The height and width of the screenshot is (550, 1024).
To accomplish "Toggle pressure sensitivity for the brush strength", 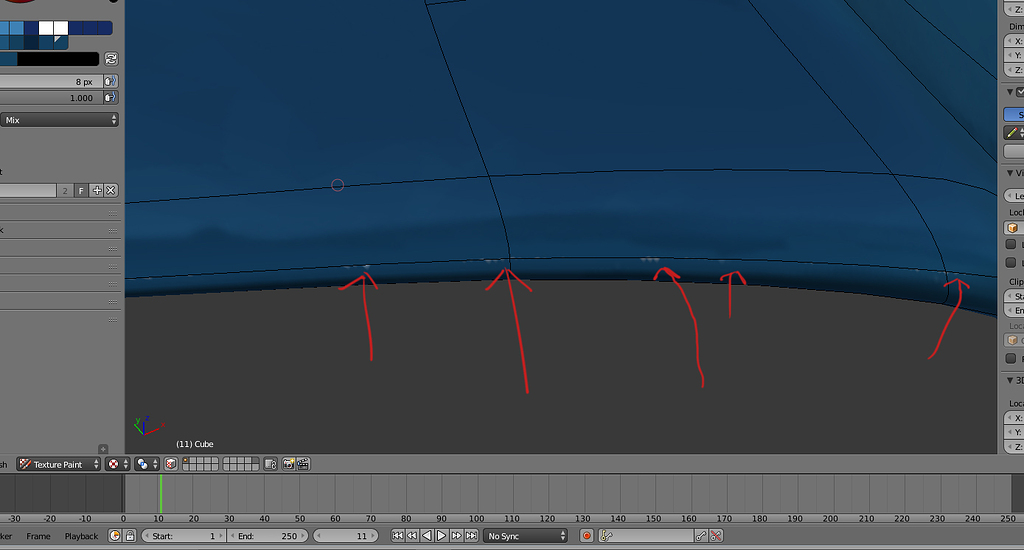I will pyautogui.click(x=111, y=97).
